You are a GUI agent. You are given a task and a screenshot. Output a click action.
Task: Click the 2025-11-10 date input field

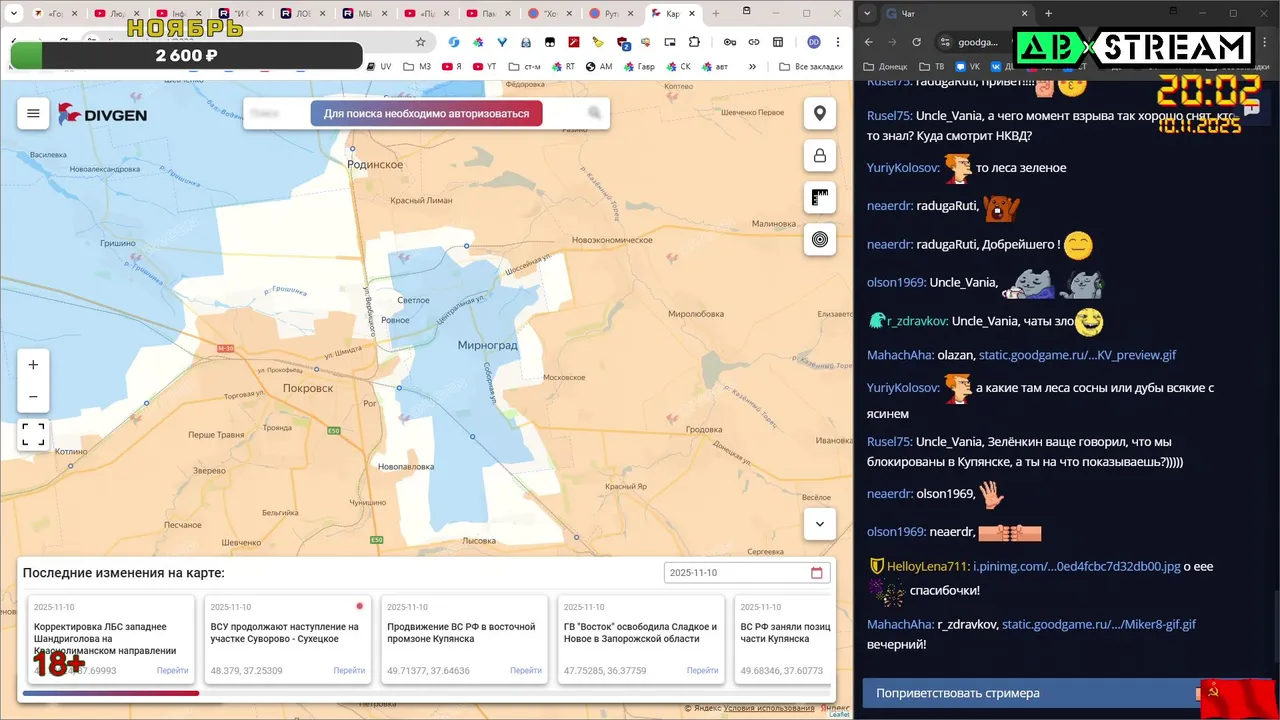pyautogui.click(x=747, y=573)
